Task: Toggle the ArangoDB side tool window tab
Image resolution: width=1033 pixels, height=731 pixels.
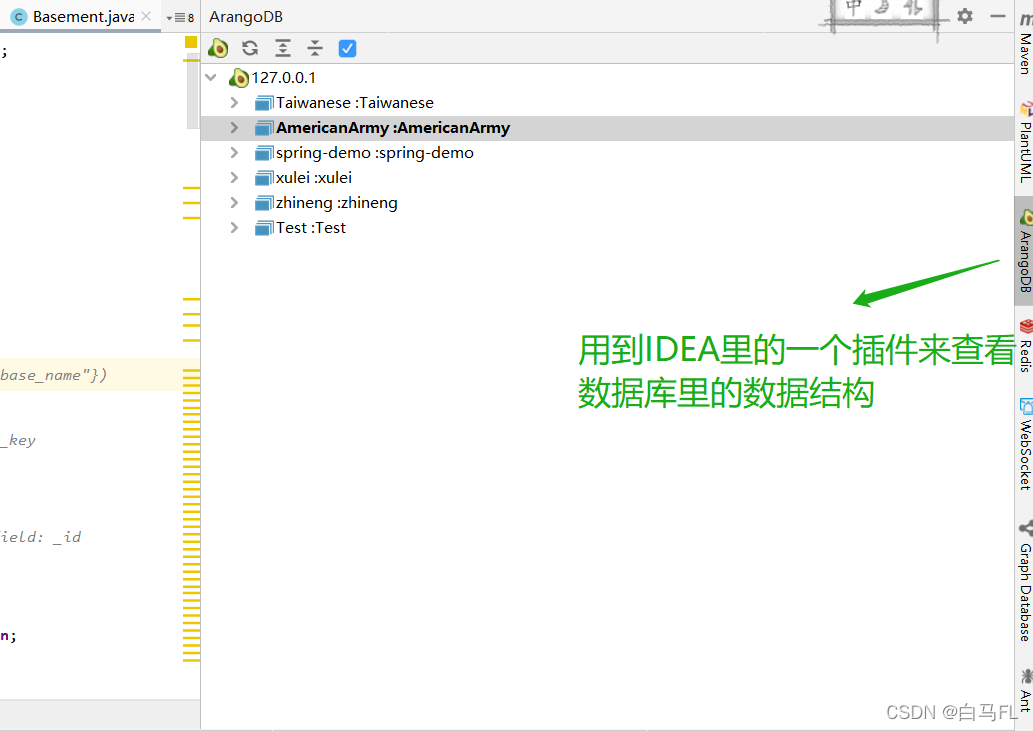Action: [1024, 251]
